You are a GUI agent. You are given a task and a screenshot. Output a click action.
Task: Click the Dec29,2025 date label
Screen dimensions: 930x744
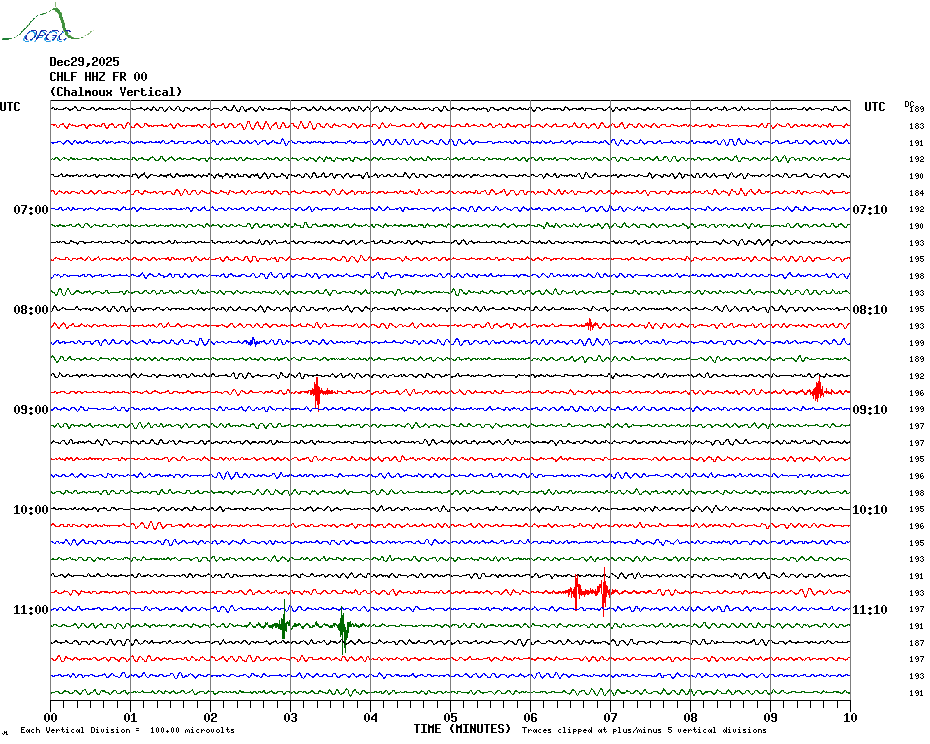pos(84,62)
